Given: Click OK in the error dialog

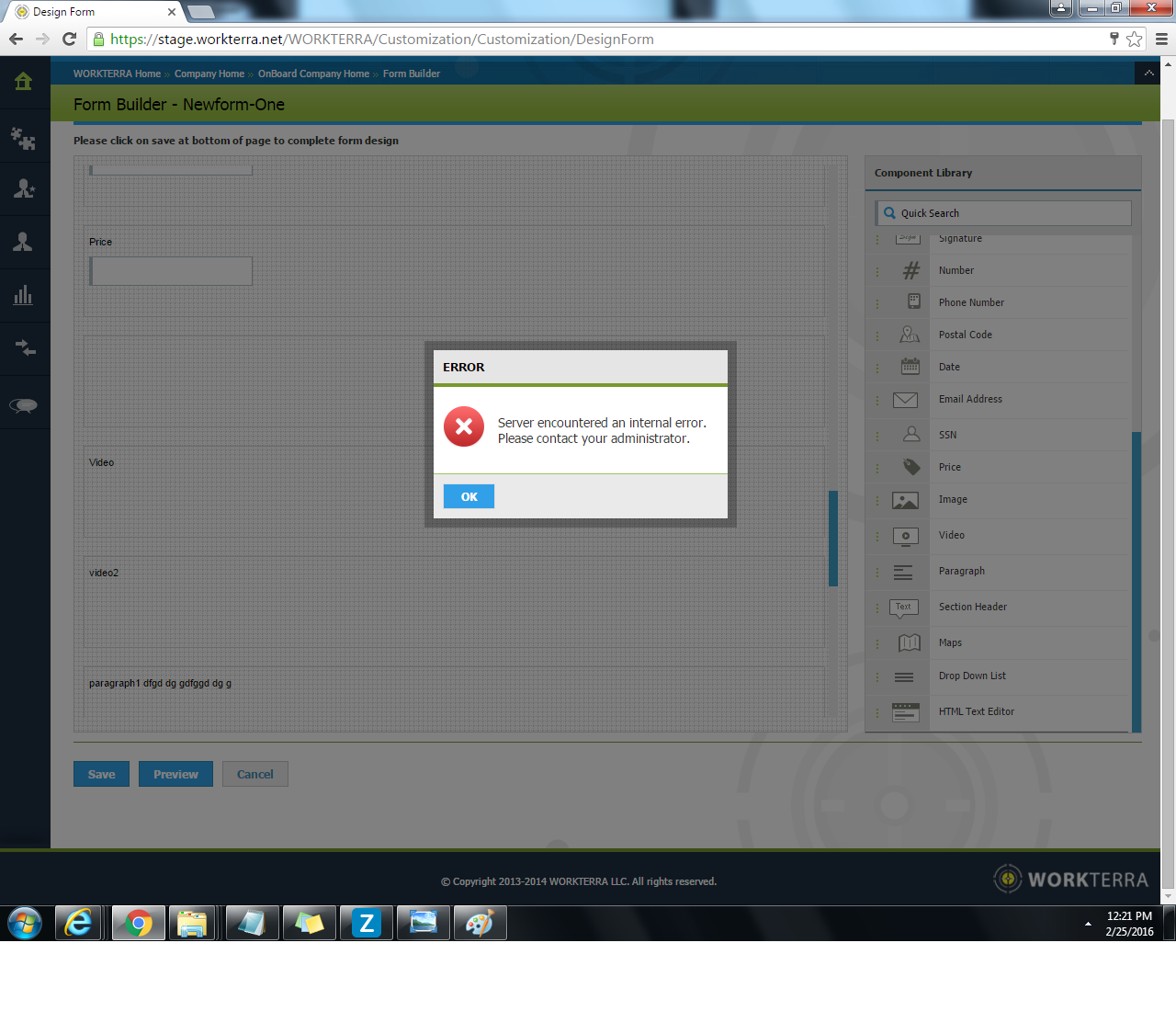Looking at the screenshot, I should pyautogui.click(x=469, y=496).
